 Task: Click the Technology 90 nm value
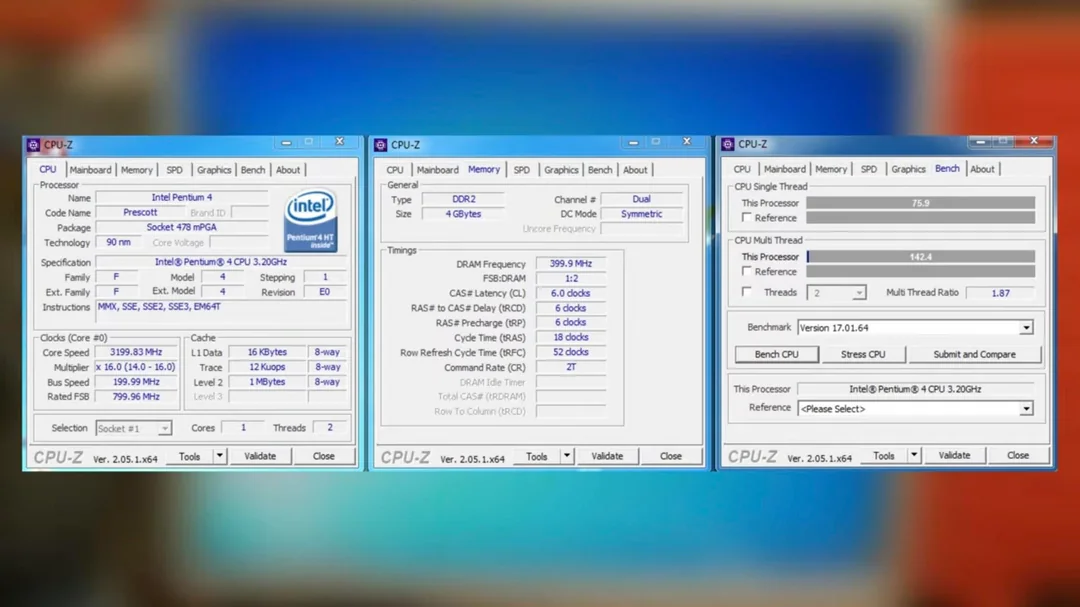pyautogui.click(x=118, y=243)
